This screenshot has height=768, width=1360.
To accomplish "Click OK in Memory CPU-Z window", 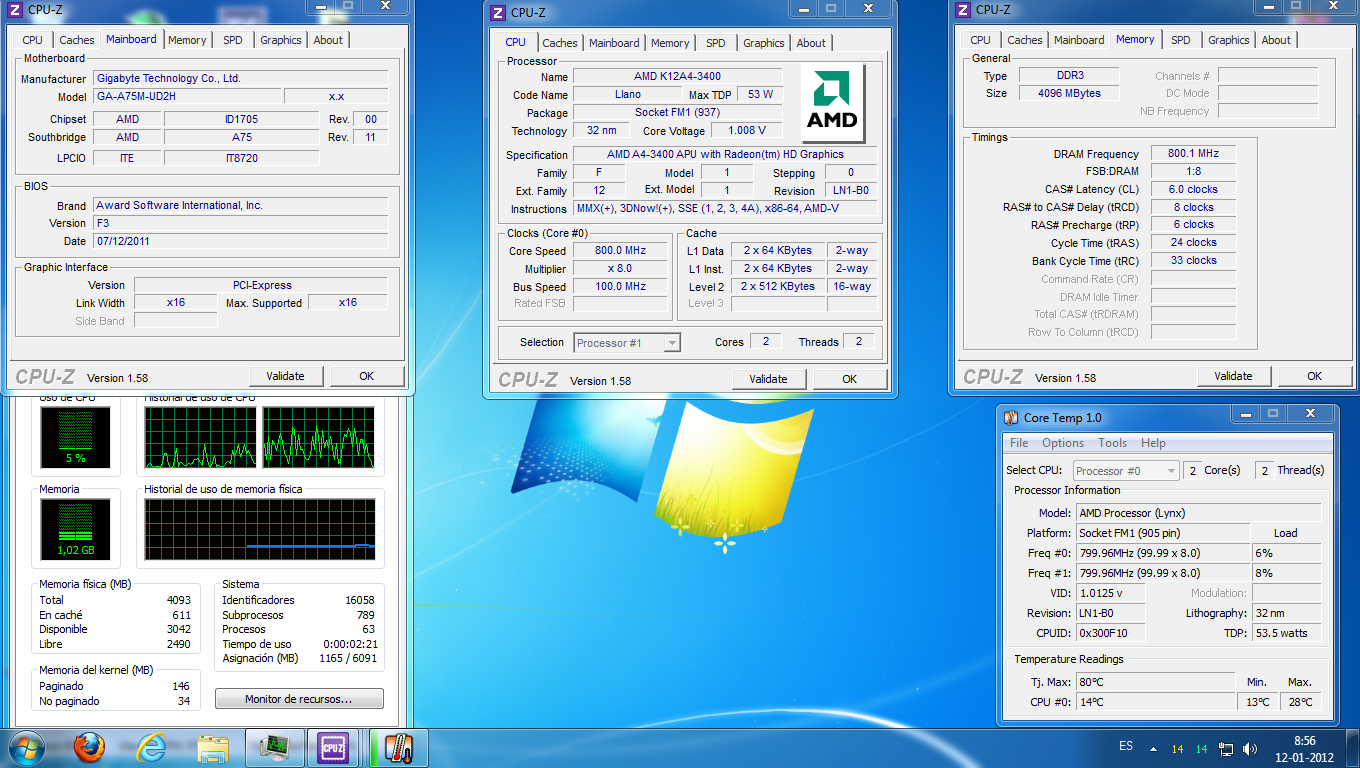I will pos(1315,376).
